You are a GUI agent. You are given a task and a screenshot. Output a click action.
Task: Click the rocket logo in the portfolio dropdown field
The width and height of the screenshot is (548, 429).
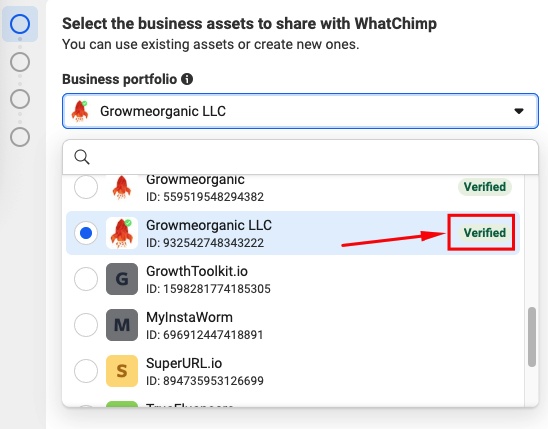[80, 111]
